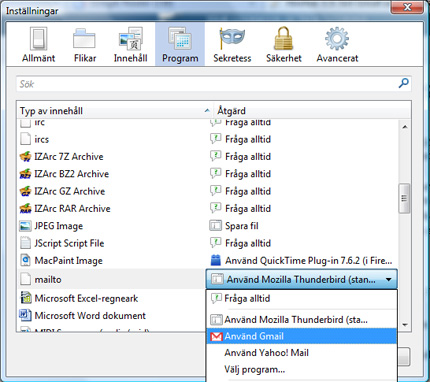Open the Allmänt settings panel
Viewport: 430px width, 382px height.
click(x=39, y=45)
